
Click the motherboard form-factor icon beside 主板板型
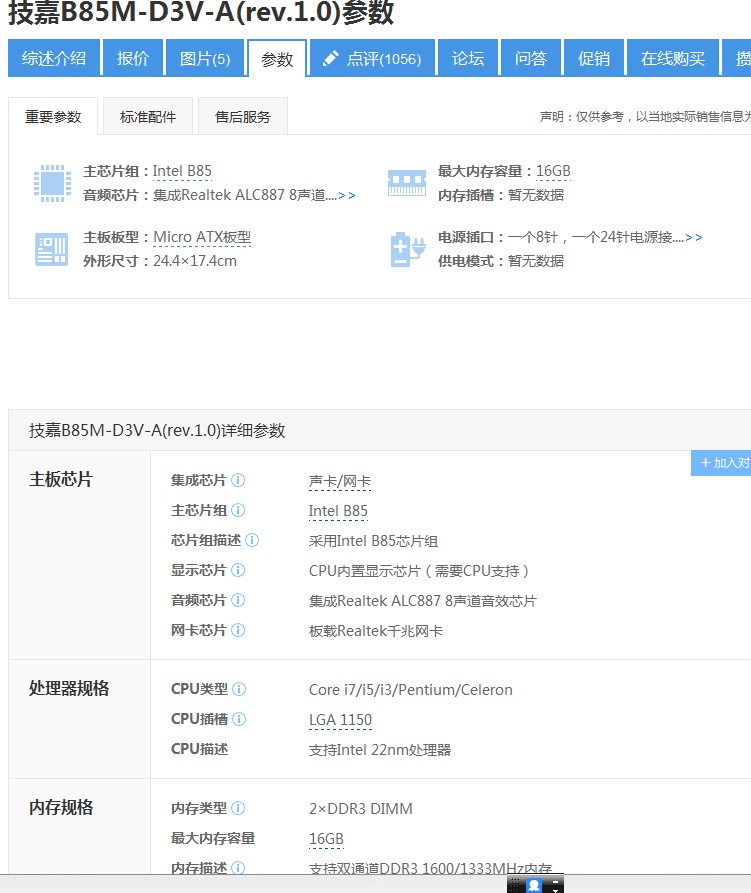click(x=51, y=249)
